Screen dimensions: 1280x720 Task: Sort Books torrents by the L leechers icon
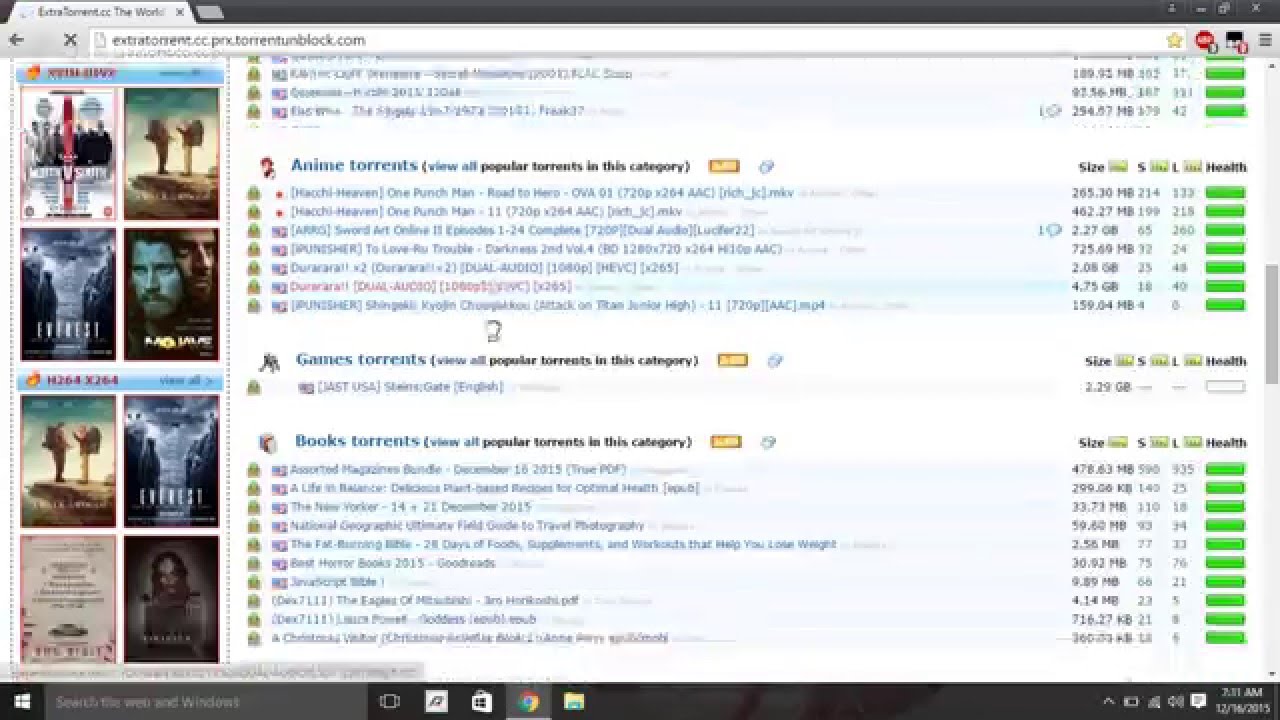(x=1192, y=442)
